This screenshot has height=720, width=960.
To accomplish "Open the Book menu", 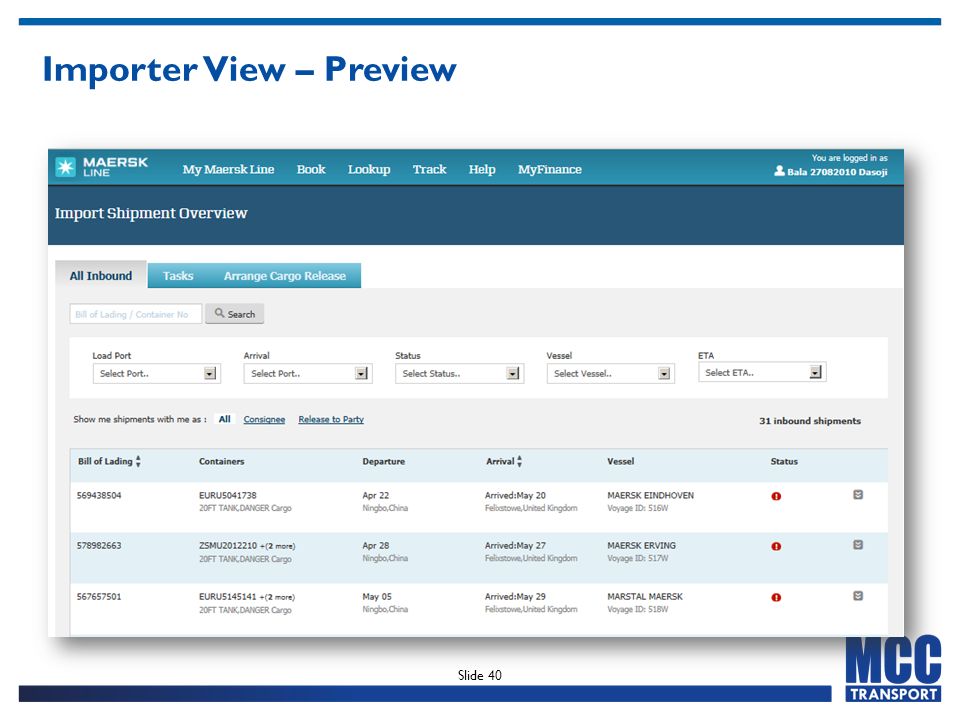I will tap(311, 170).
